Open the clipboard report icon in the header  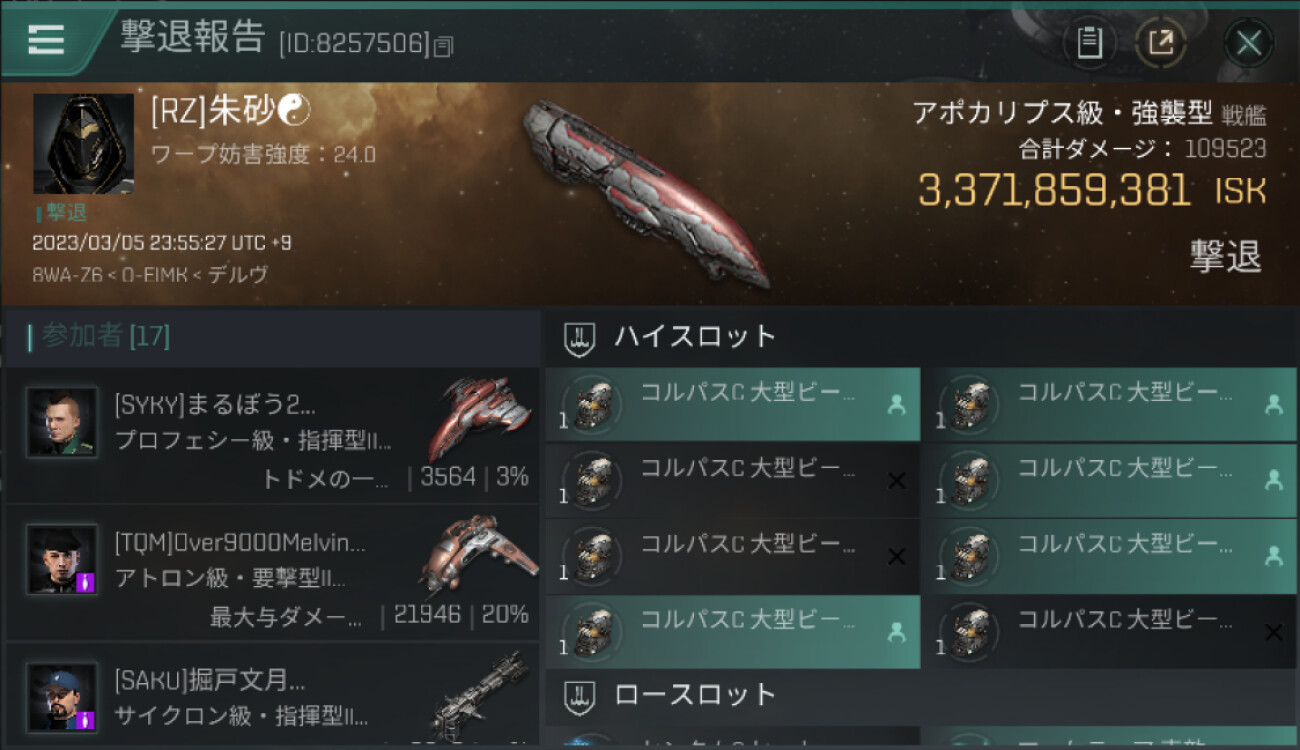point(1089,43)
